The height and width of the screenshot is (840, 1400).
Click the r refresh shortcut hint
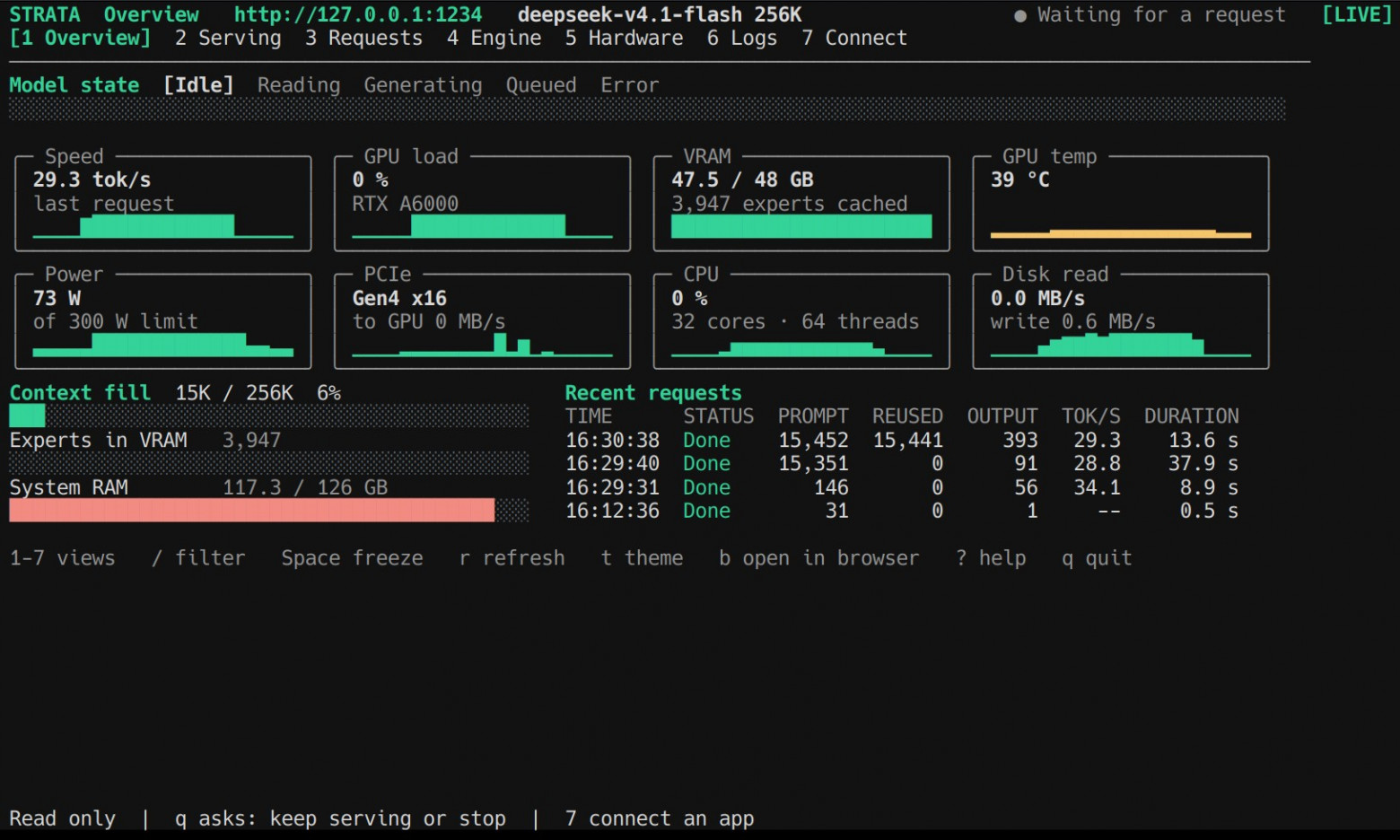point(512,558)
